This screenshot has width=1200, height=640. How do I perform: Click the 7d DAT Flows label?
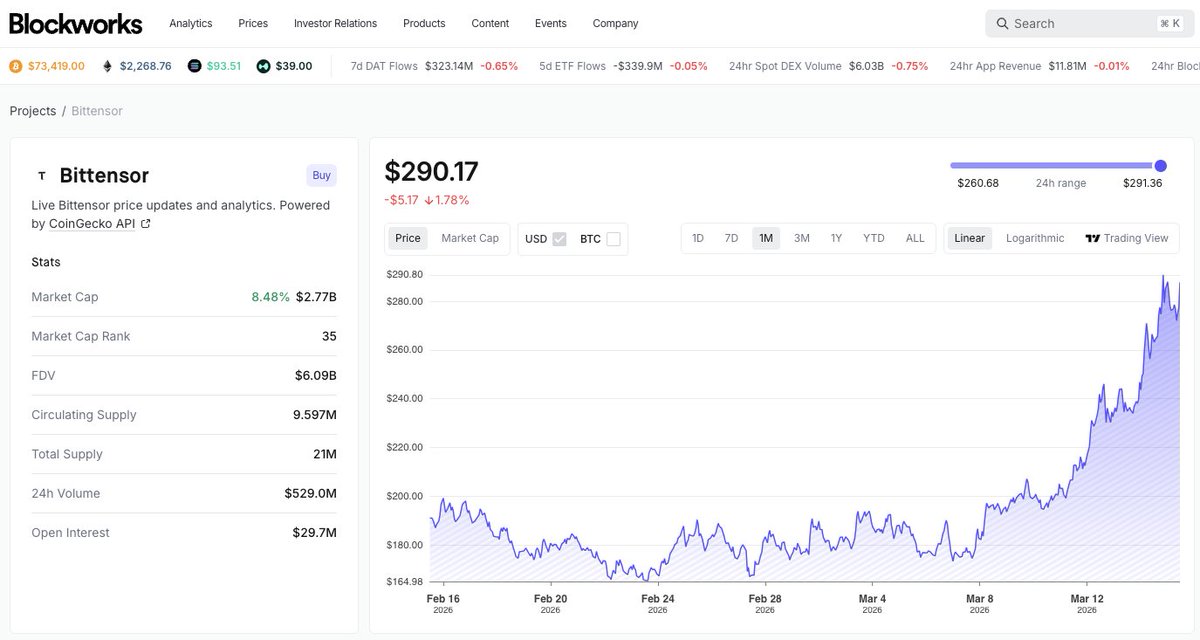384,66
